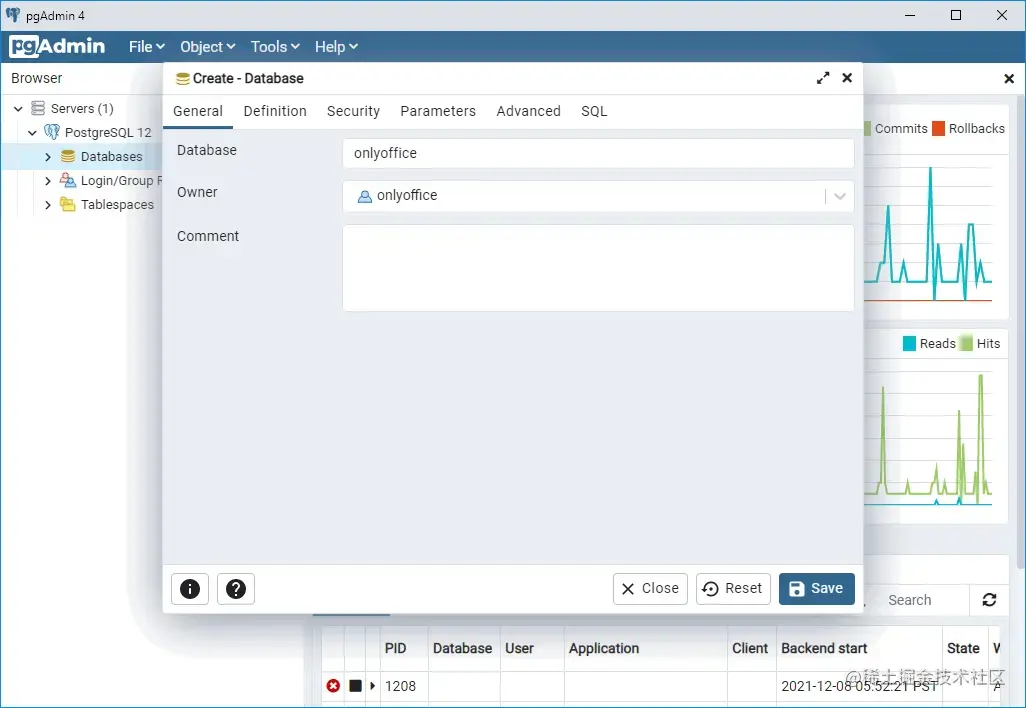Close the dashboard panel with the right-side X

(x=1008, y=79)
